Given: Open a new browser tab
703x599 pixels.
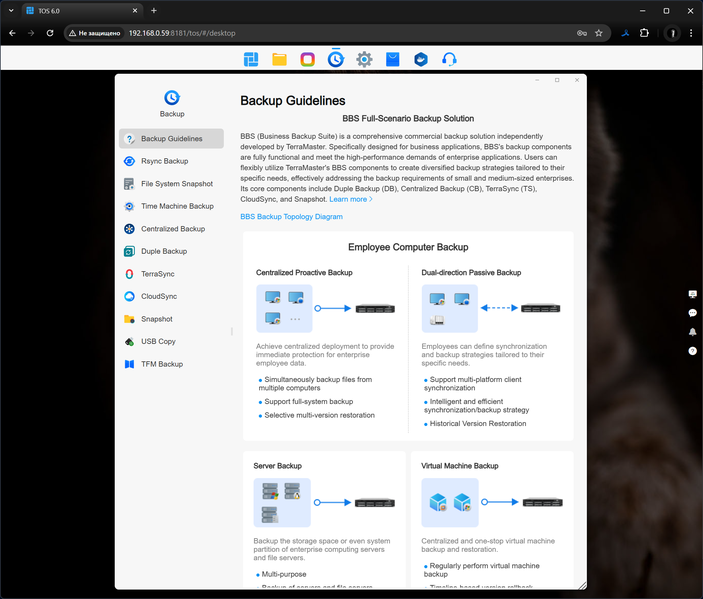Looking at the screenshot, I should 154,11.
